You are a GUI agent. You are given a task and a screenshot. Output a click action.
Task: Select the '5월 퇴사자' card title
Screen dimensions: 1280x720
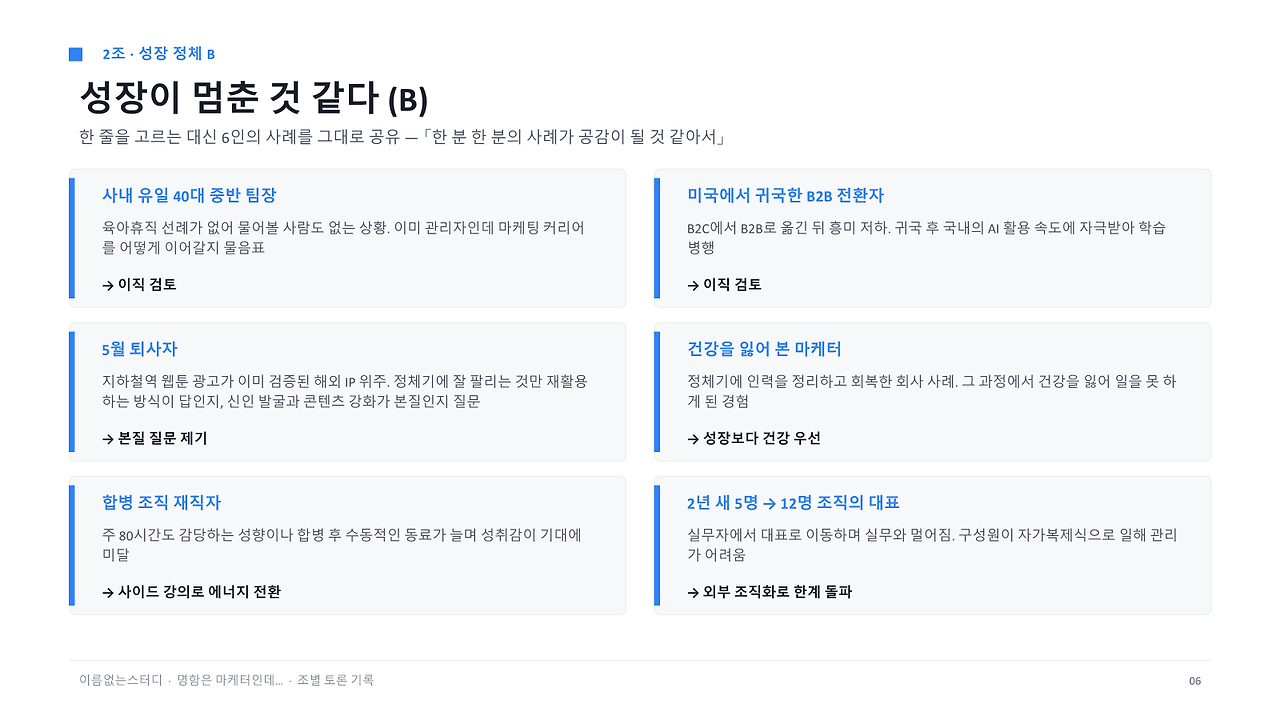[140, 349]
